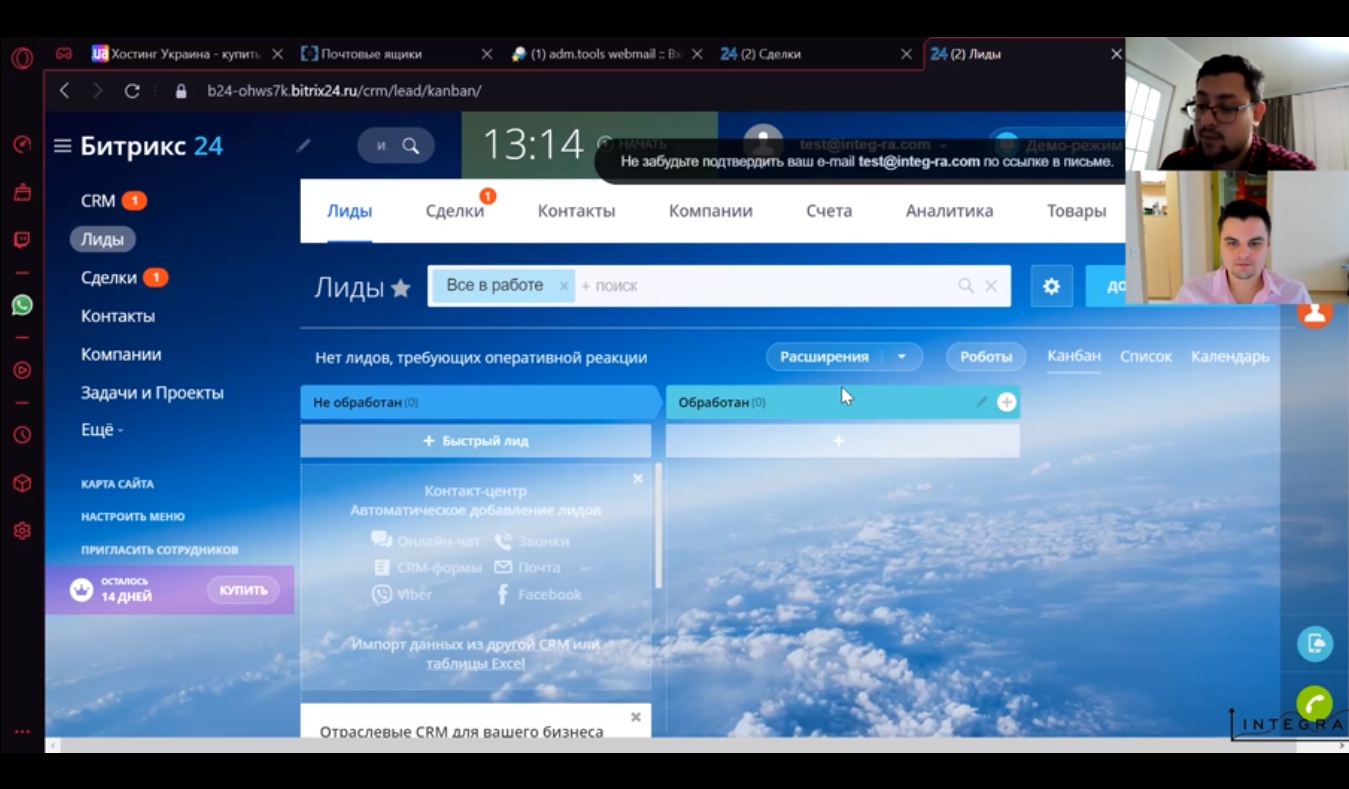Open the player icon in Opera sidebar

(22, 370)
